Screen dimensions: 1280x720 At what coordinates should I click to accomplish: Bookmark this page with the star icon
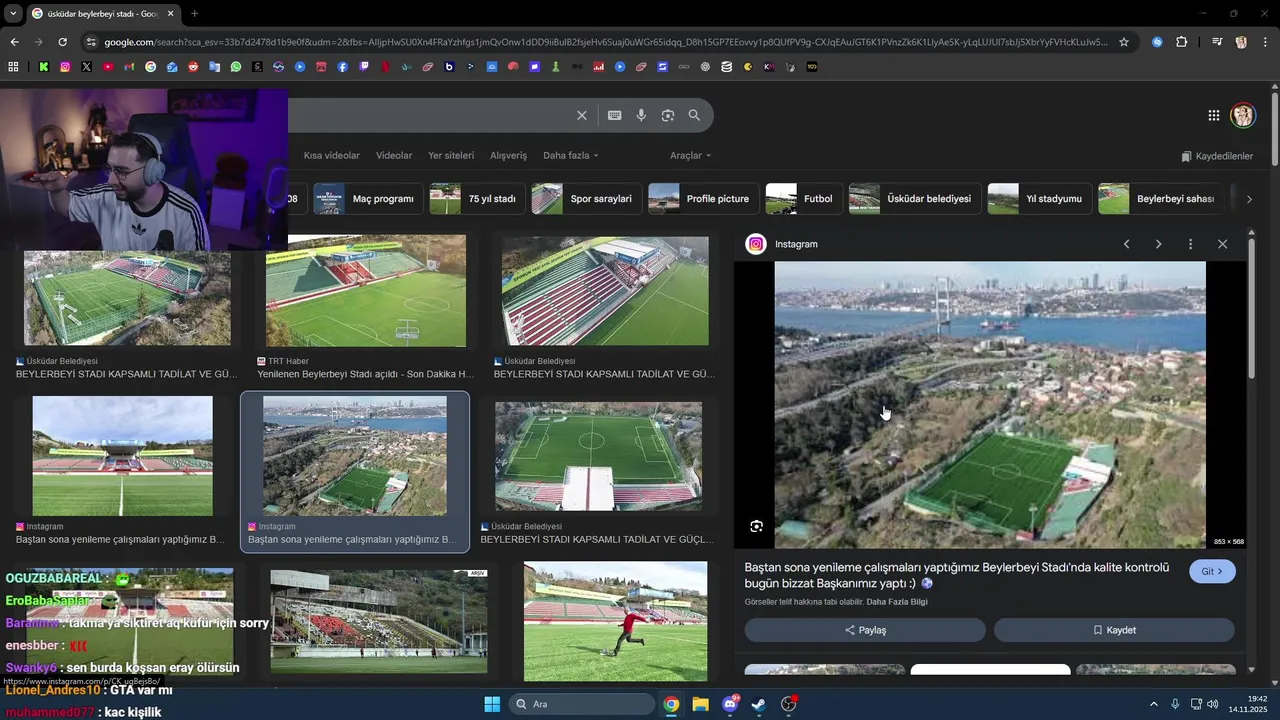click(1124, 42)
